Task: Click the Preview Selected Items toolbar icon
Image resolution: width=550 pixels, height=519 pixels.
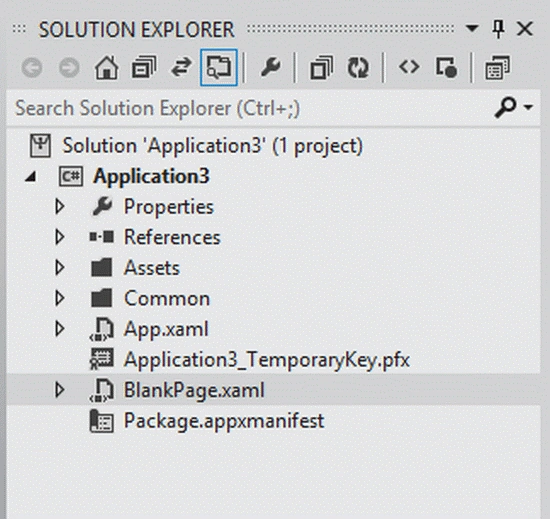Action: 445,67
